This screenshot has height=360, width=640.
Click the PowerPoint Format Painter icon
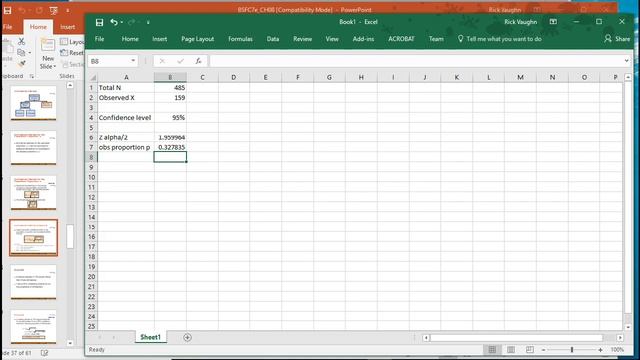[x=22, y=63]
